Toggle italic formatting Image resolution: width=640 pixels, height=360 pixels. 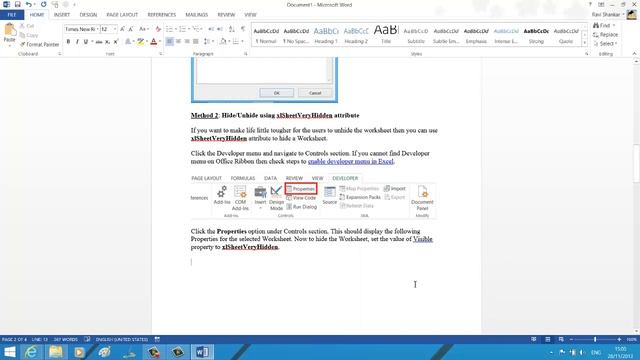click(x=77, y=42)
